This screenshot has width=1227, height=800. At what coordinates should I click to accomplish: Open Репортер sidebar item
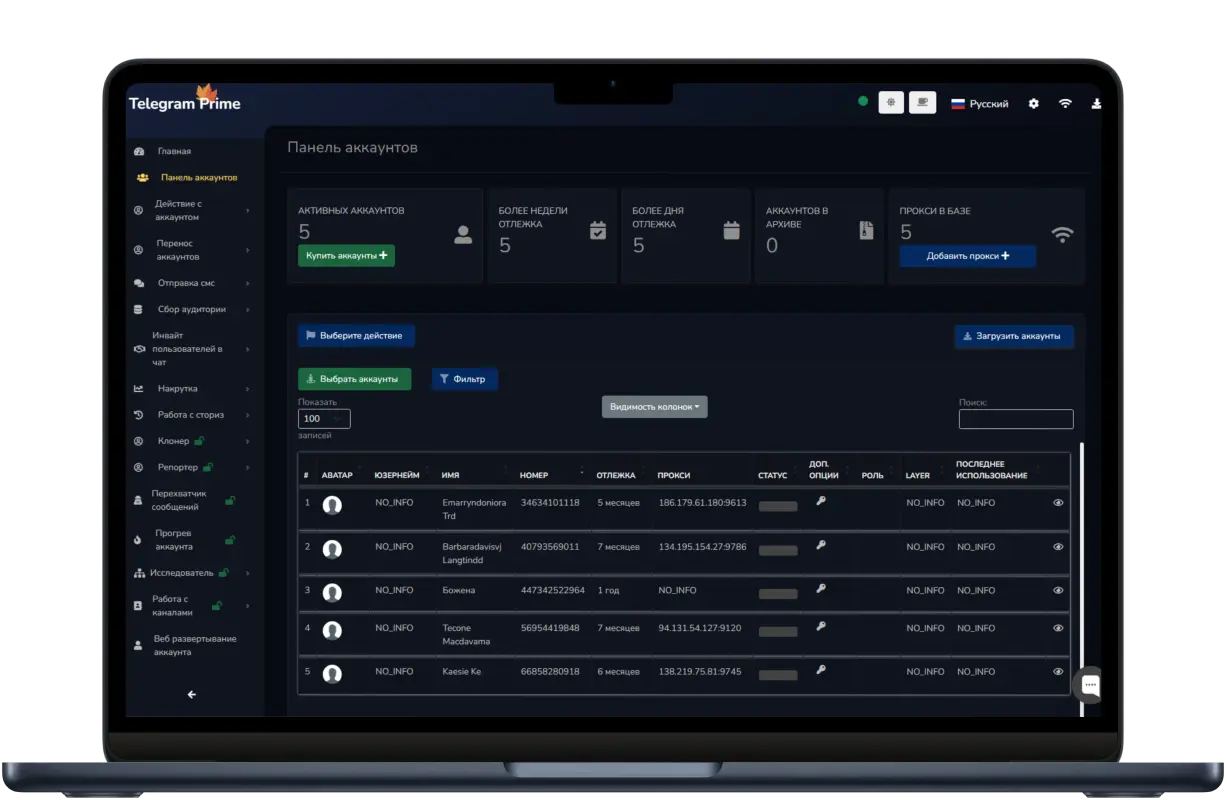click(191, 467)
